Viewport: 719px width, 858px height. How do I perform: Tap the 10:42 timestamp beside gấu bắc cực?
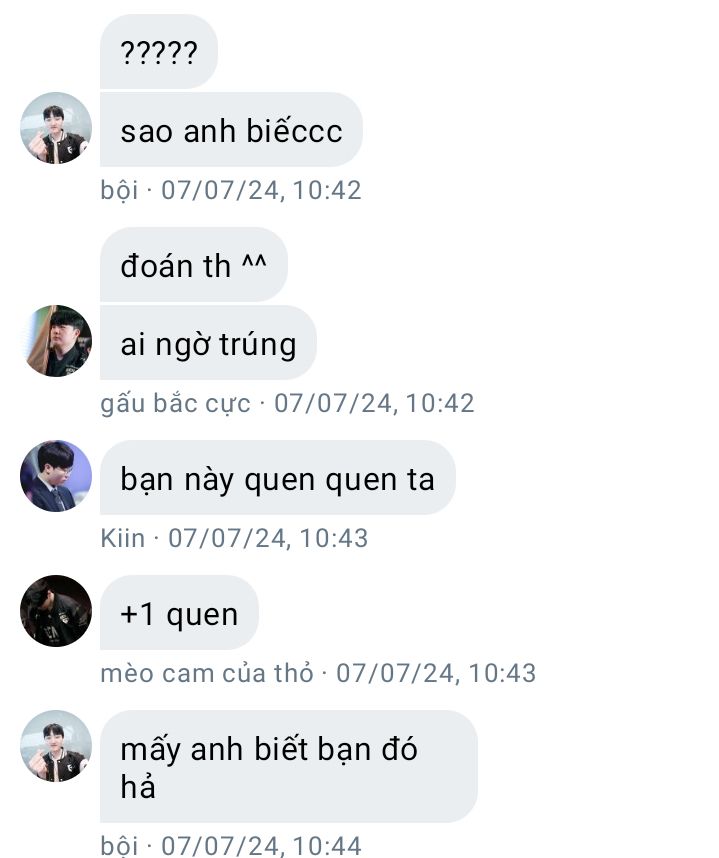[x=440, y=403]
